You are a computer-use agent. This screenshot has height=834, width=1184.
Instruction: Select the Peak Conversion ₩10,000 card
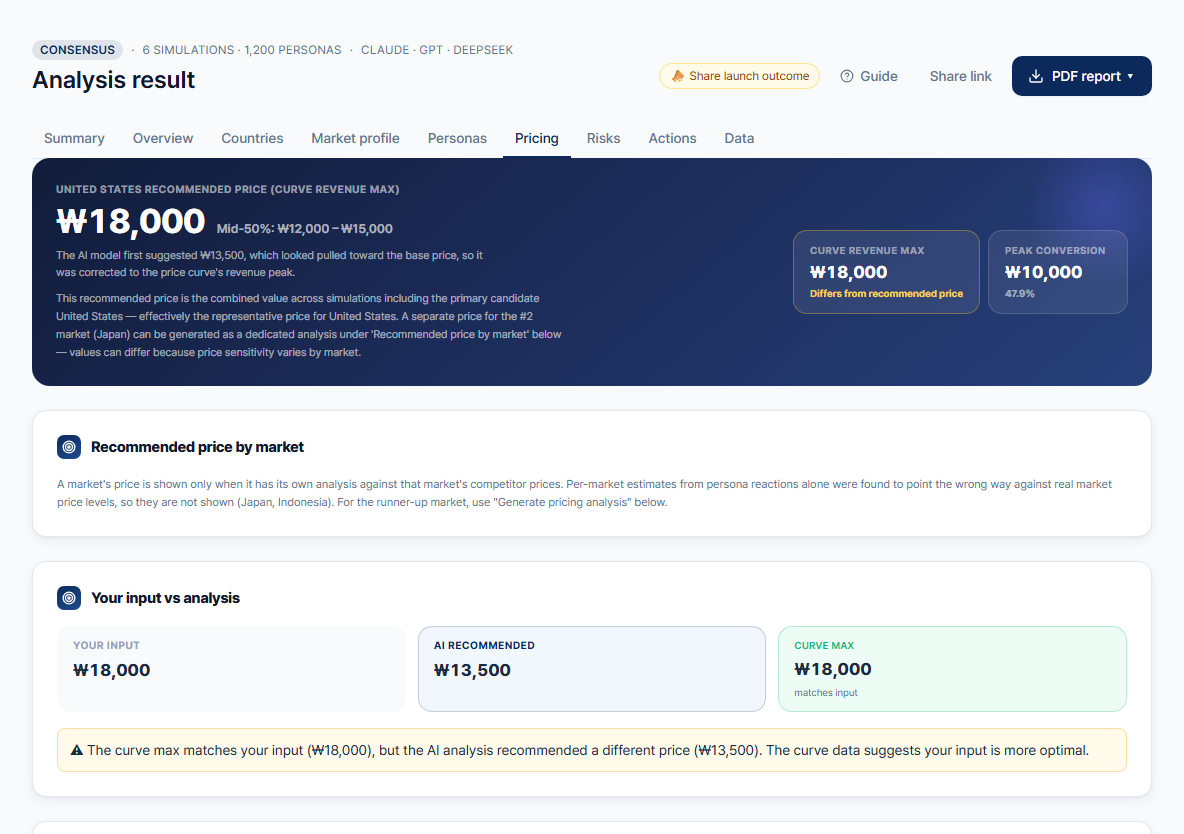tap(1058, 272)
